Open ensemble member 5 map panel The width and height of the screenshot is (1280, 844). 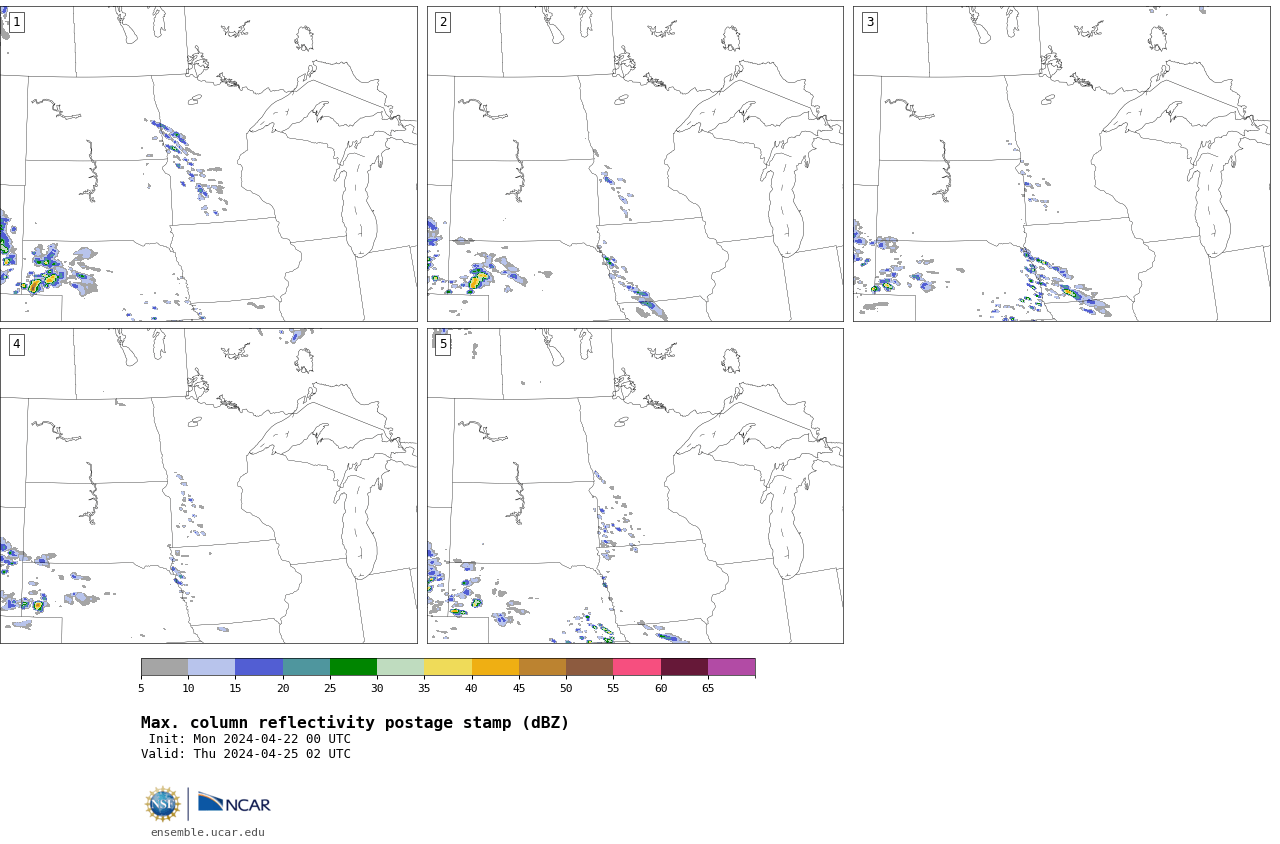[x=635, y=486]
